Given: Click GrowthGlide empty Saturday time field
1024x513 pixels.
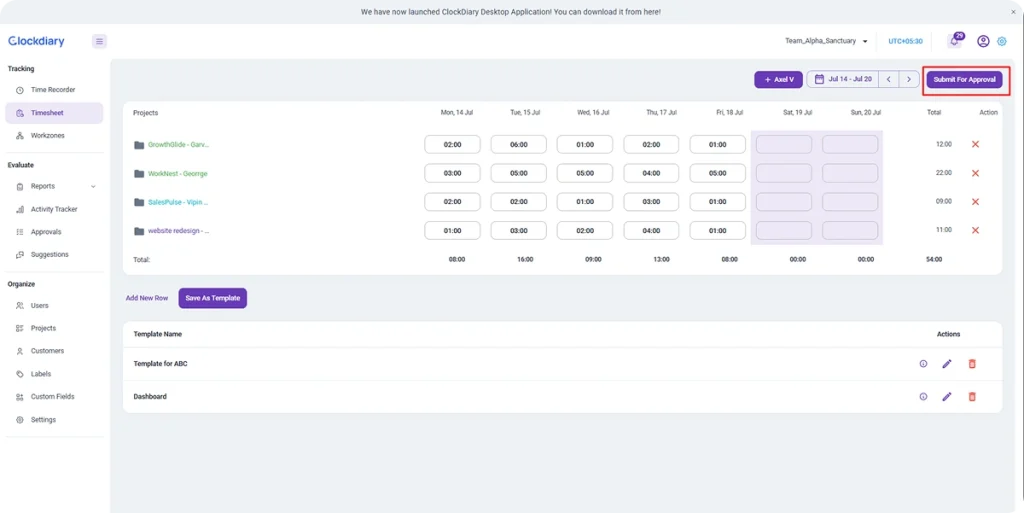Looking at the screenshot, I should (784, 144).
